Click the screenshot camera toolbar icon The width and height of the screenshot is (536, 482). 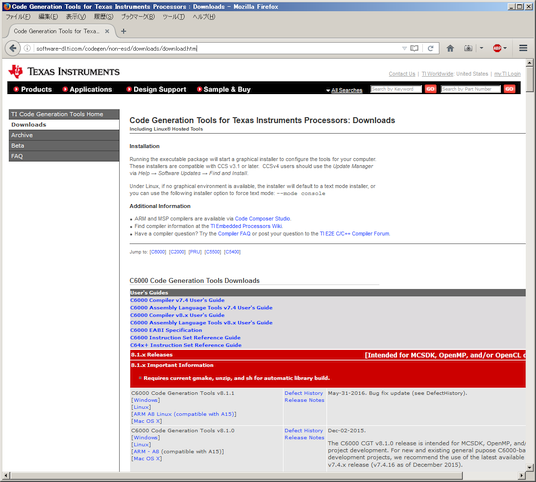click(468, 48)
